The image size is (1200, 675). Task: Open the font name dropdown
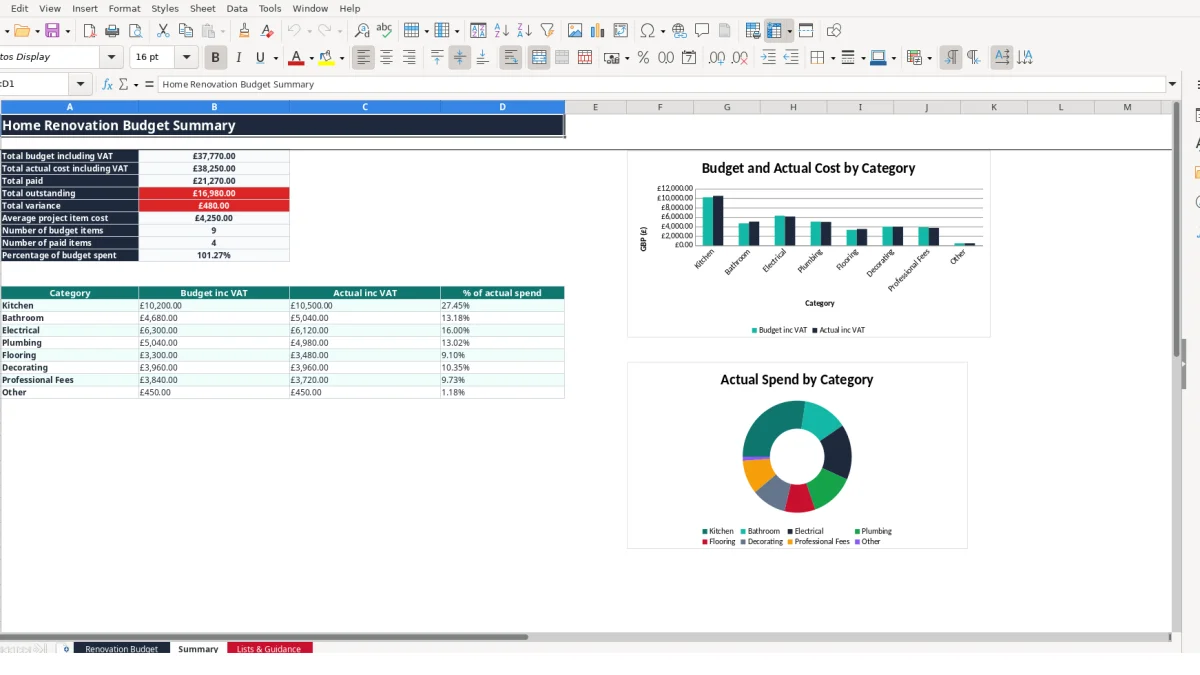point(112,58)
